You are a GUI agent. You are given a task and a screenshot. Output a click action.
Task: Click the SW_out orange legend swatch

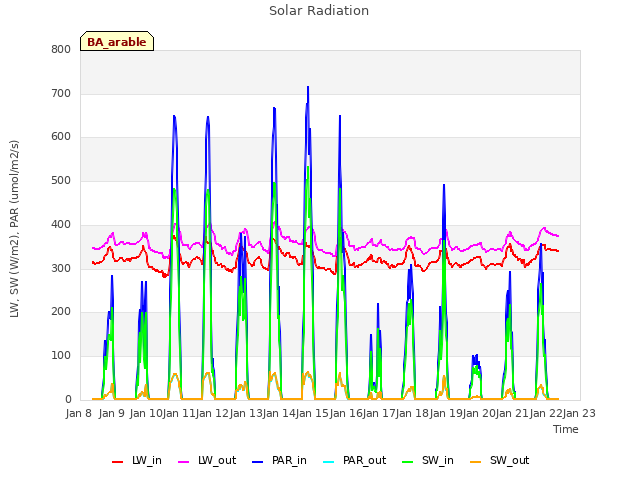pyautogui.click(x=476, y=462)
